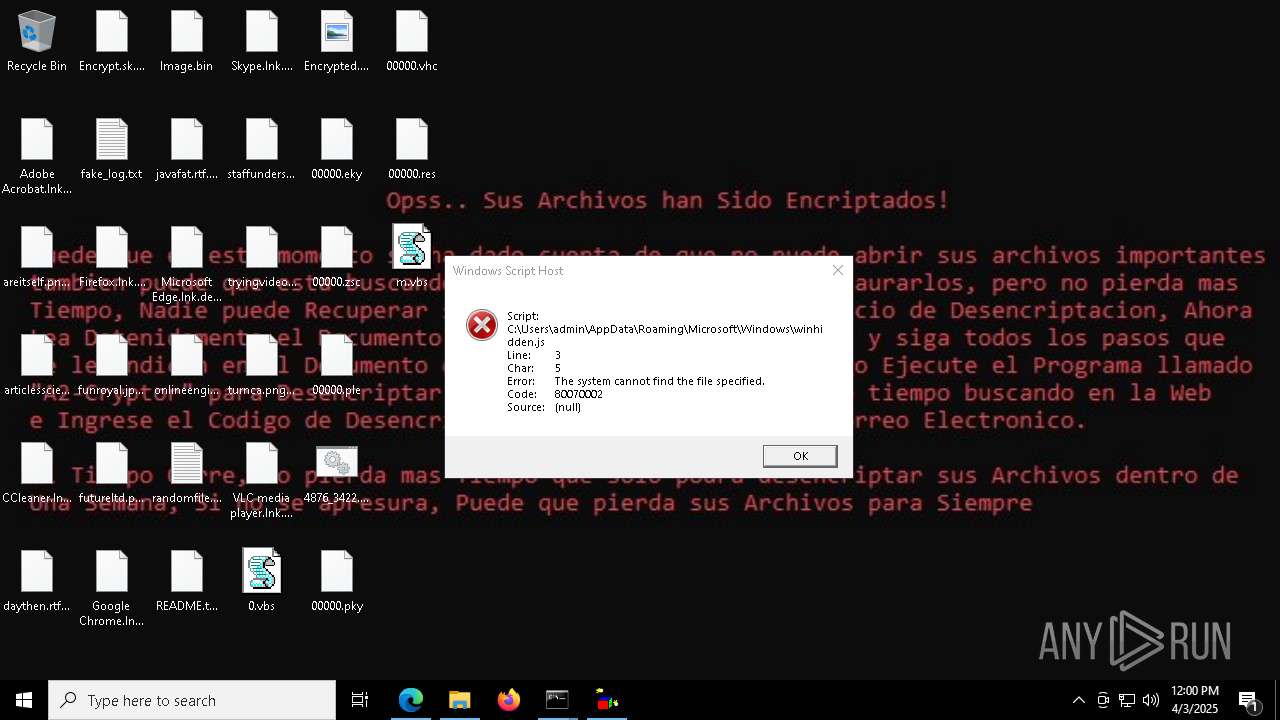Launch Microsoft Edge from the taskbar
Screen dimensions: 1280x720
coord(411,700)
